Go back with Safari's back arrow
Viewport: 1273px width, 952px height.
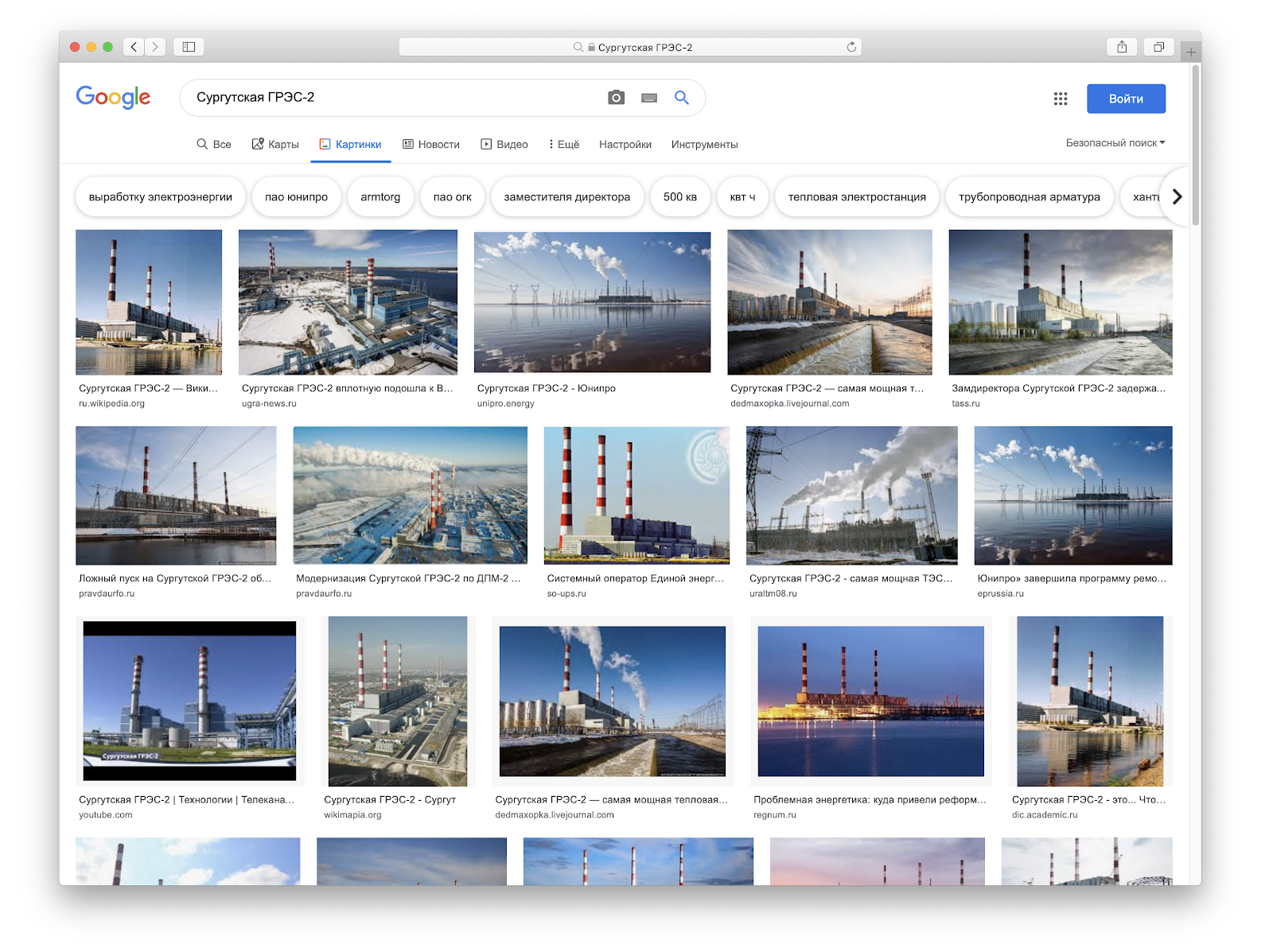pos(134,47)
